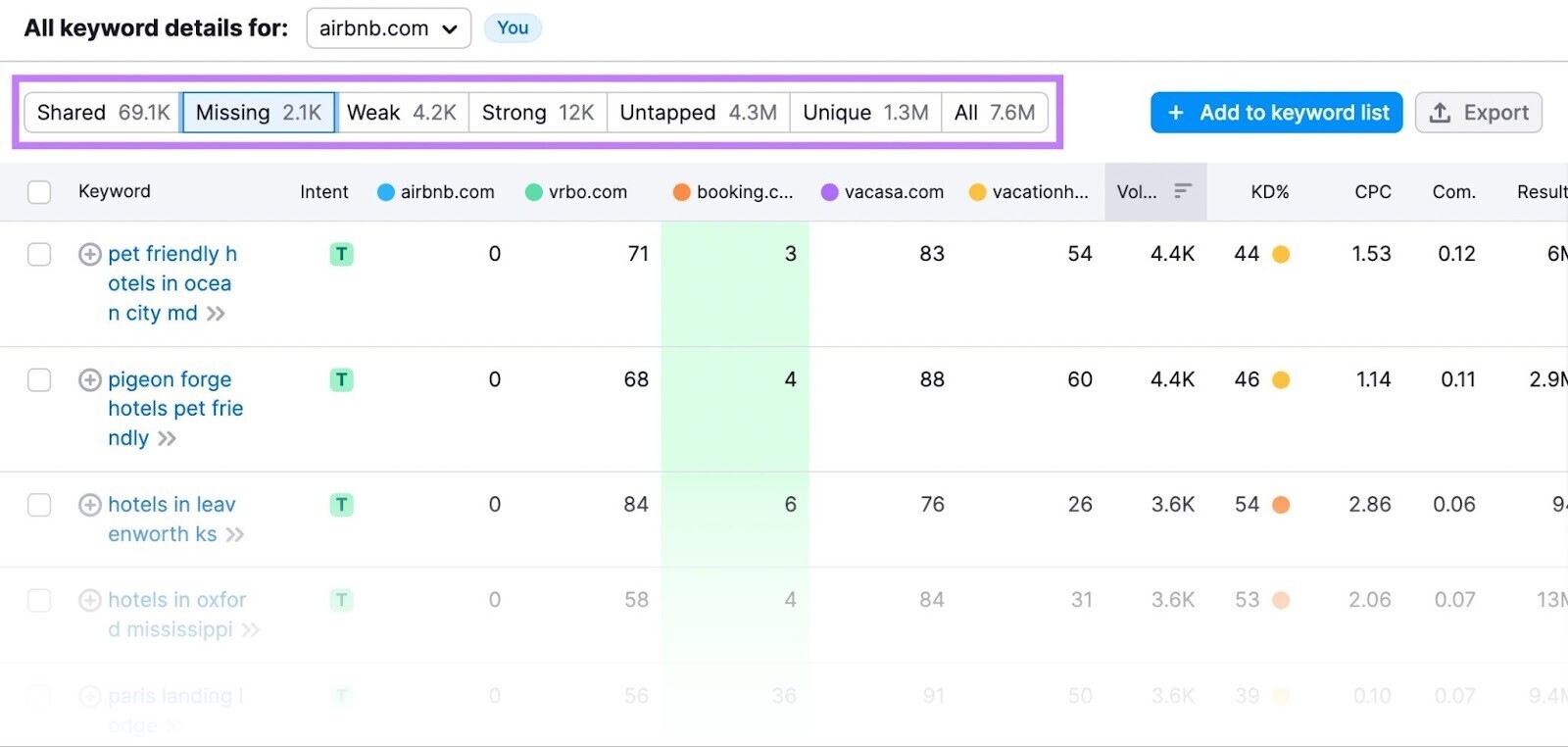Viewport: 1568px width, 747px height.
Task: Click the Export button
Action: click(x=1478, y=113)
